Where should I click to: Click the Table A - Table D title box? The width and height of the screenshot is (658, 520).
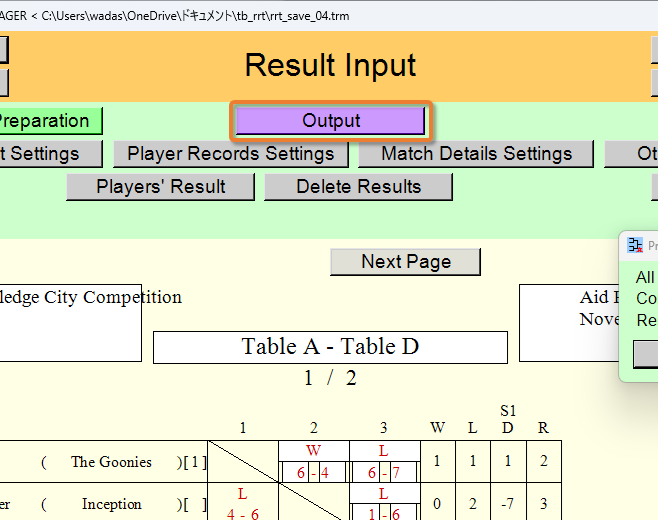330,347
